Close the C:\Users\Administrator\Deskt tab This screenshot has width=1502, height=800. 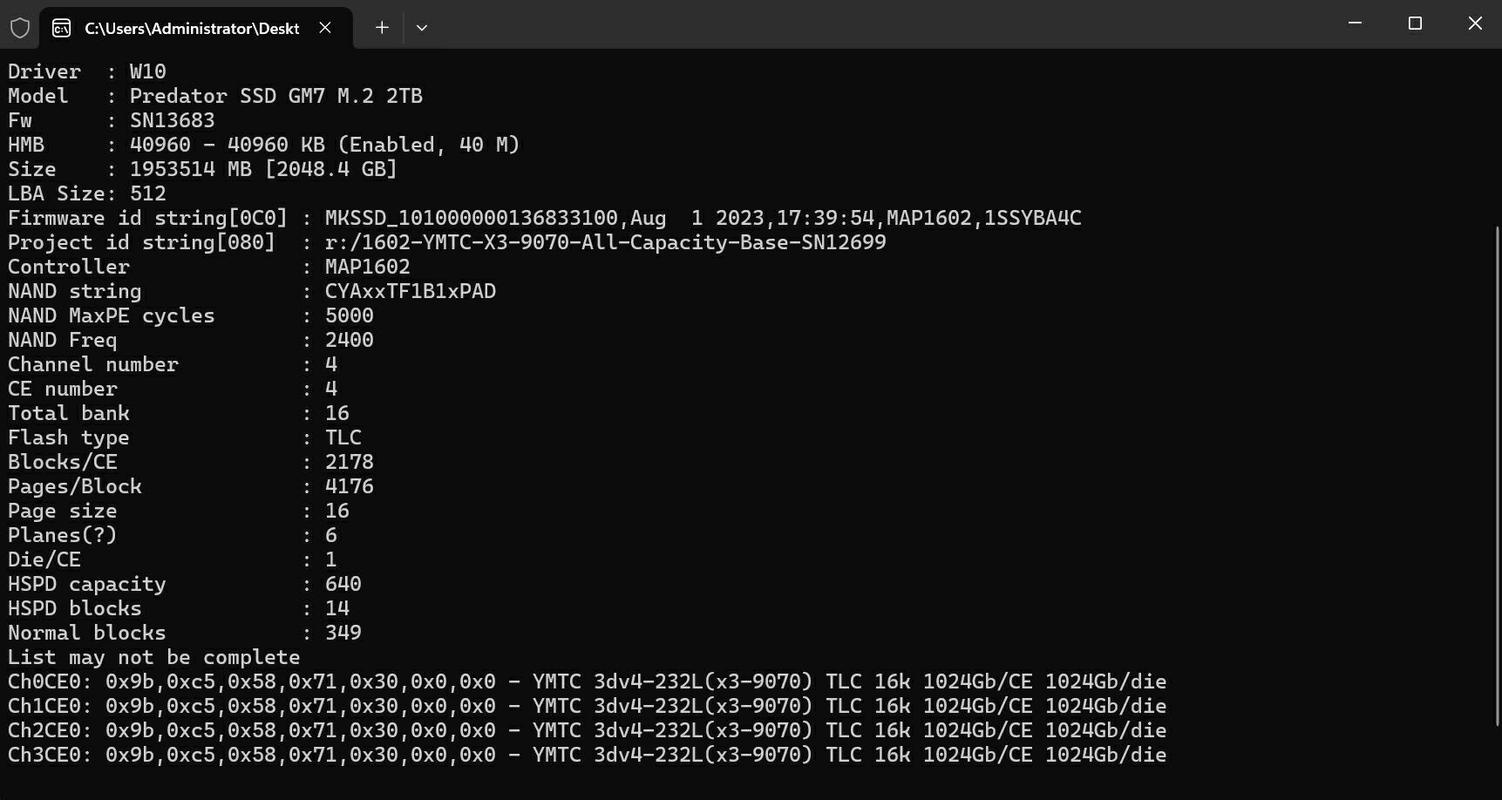click(x=325, y=28)
